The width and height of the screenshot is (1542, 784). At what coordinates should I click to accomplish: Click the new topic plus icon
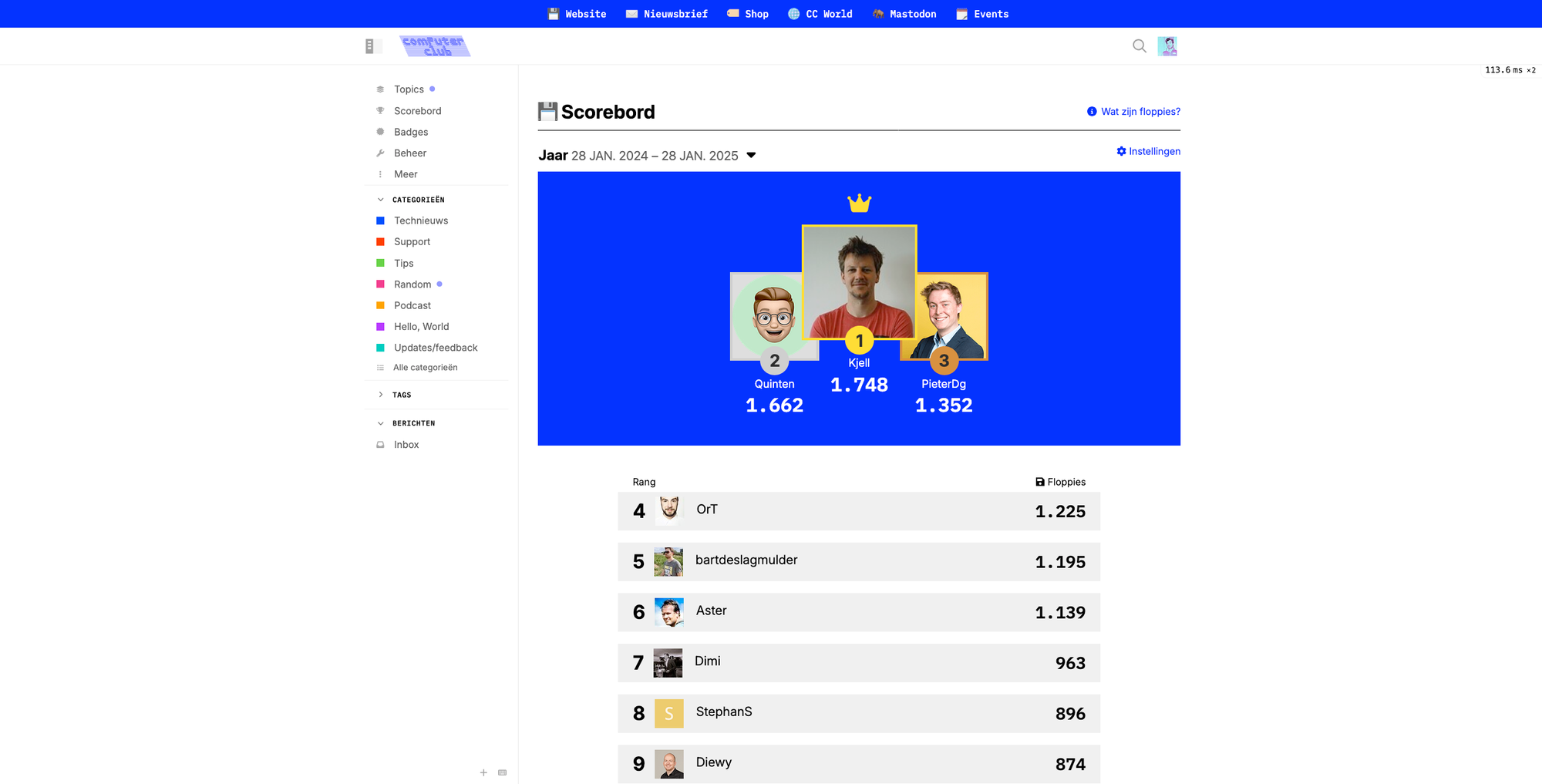[483, 772]
